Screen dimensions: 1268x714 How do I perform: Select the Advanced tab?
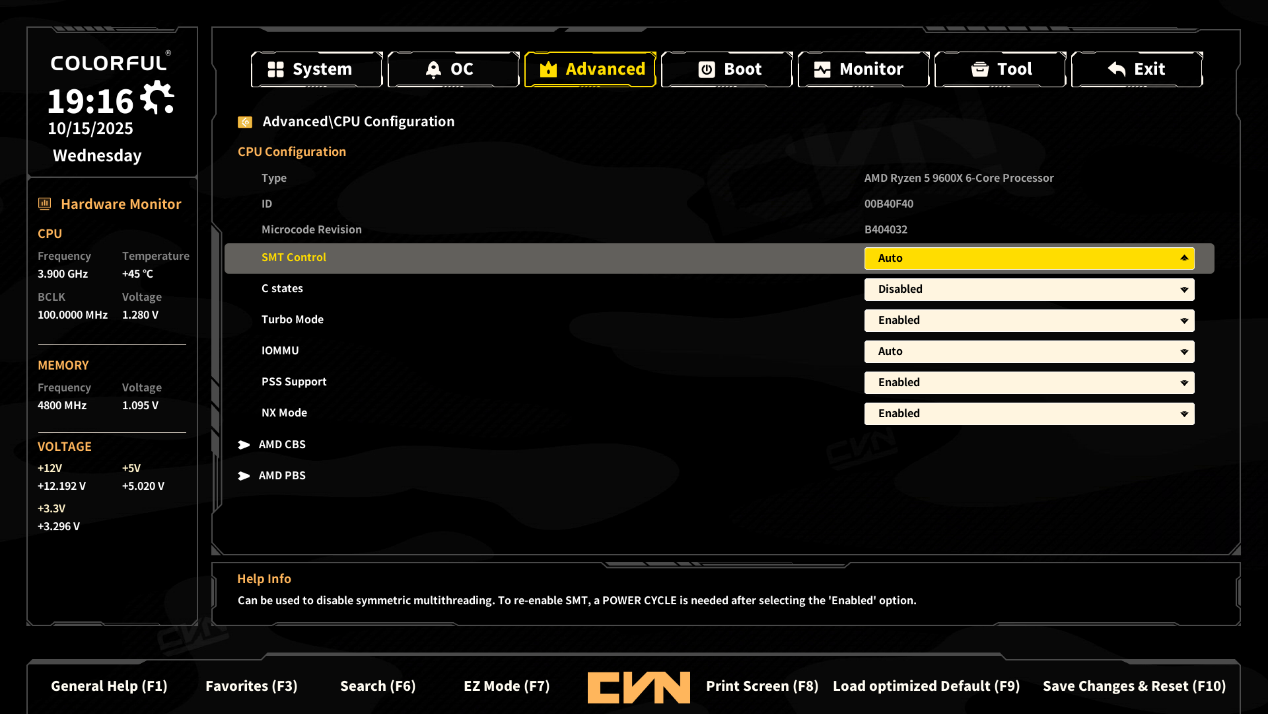click(x=590, y=69)
